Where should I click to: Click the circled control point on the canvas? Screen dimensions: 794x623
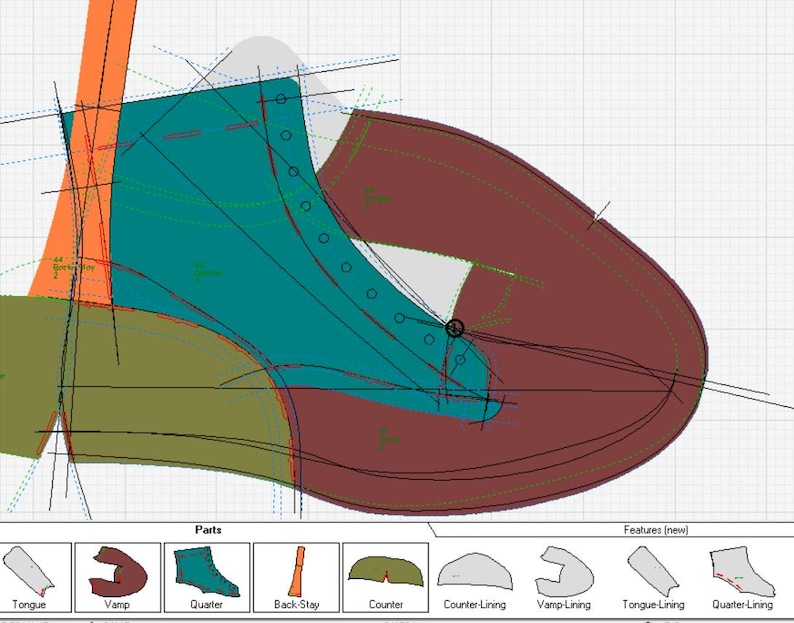point(455,328)
